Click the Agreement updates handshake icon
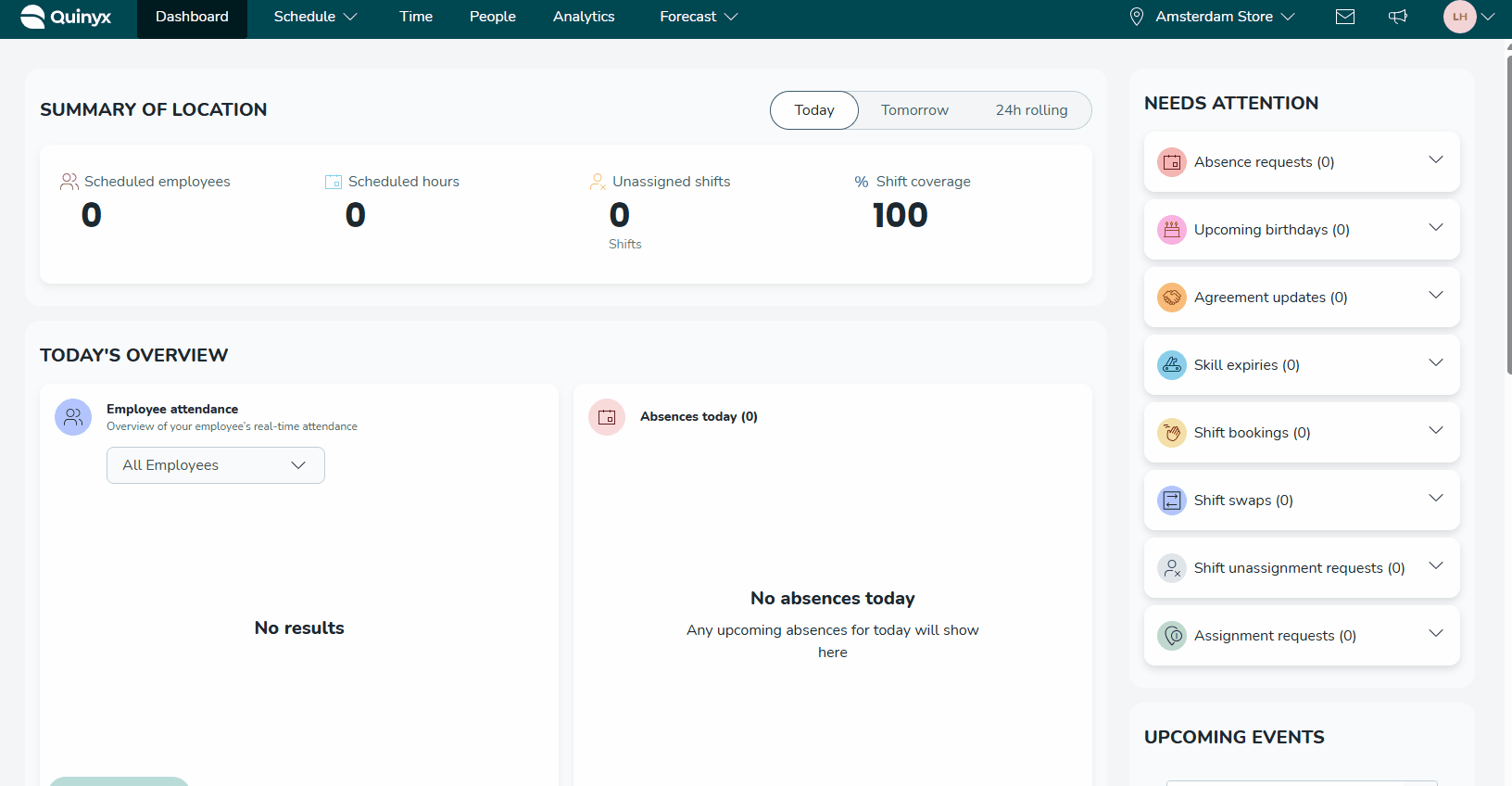Viewport: 1512px width, 786px height. click(x=1172, y=298)
